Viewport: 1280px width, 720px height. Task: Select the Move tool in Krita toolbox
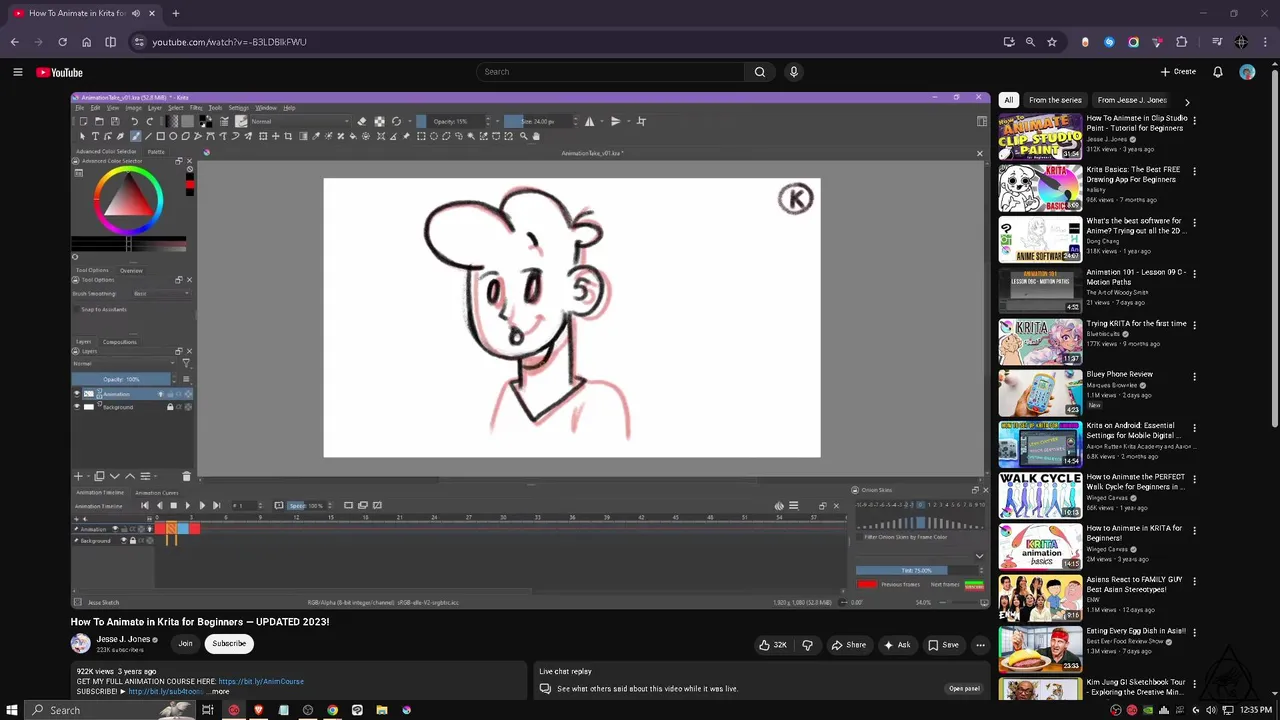(276, 136)
